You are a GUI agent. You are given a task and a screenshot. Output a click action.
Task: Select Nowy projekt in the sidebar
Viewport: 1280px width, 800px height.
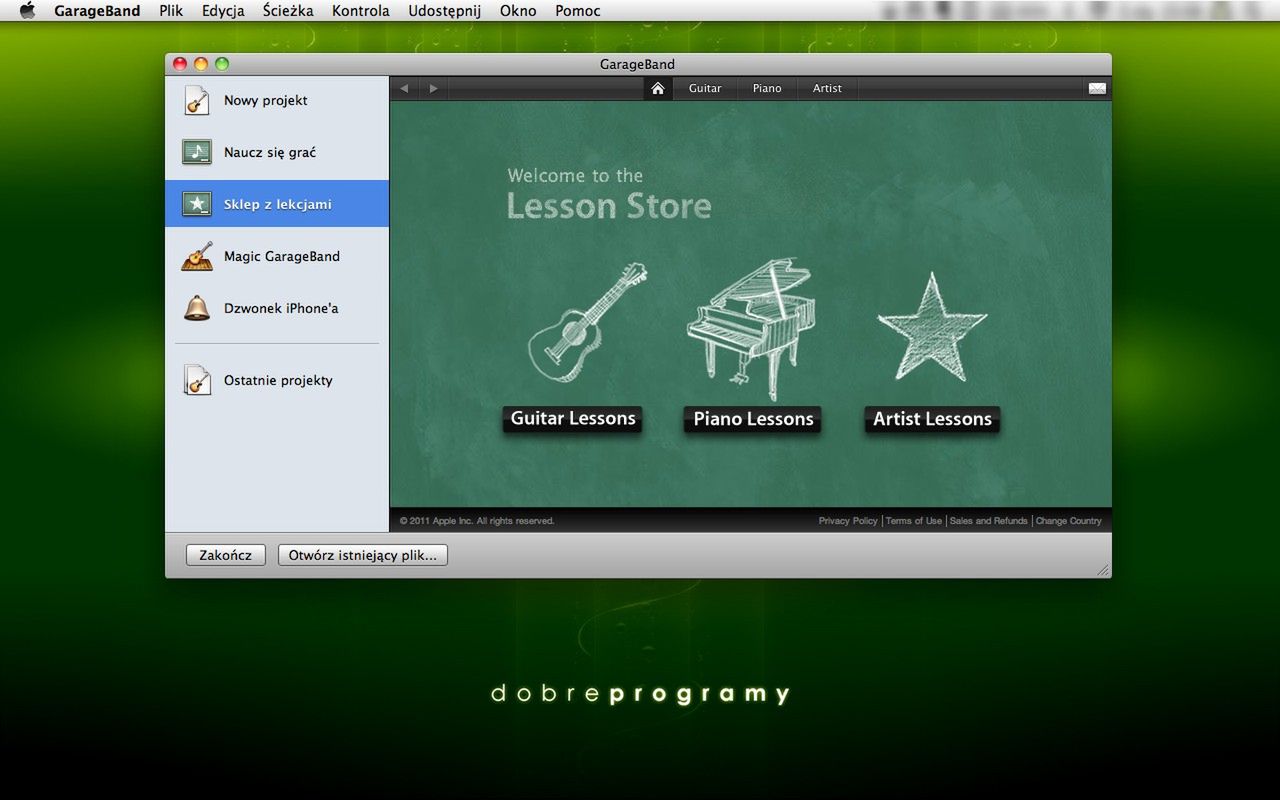277,100
